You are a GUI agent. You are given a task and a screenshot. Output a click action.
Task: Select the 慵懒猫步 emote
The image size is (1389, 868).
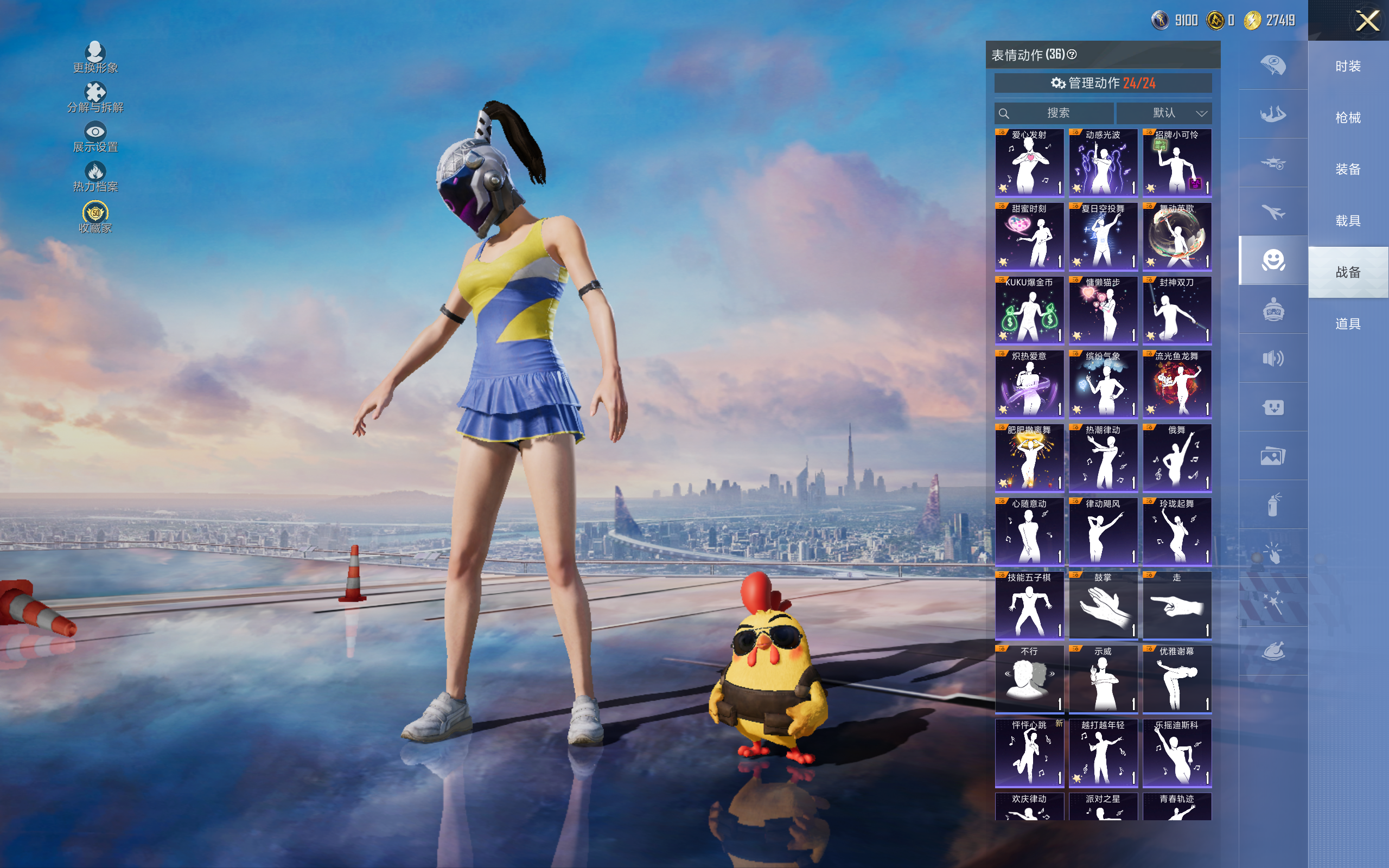click(x=1103, y=310)
